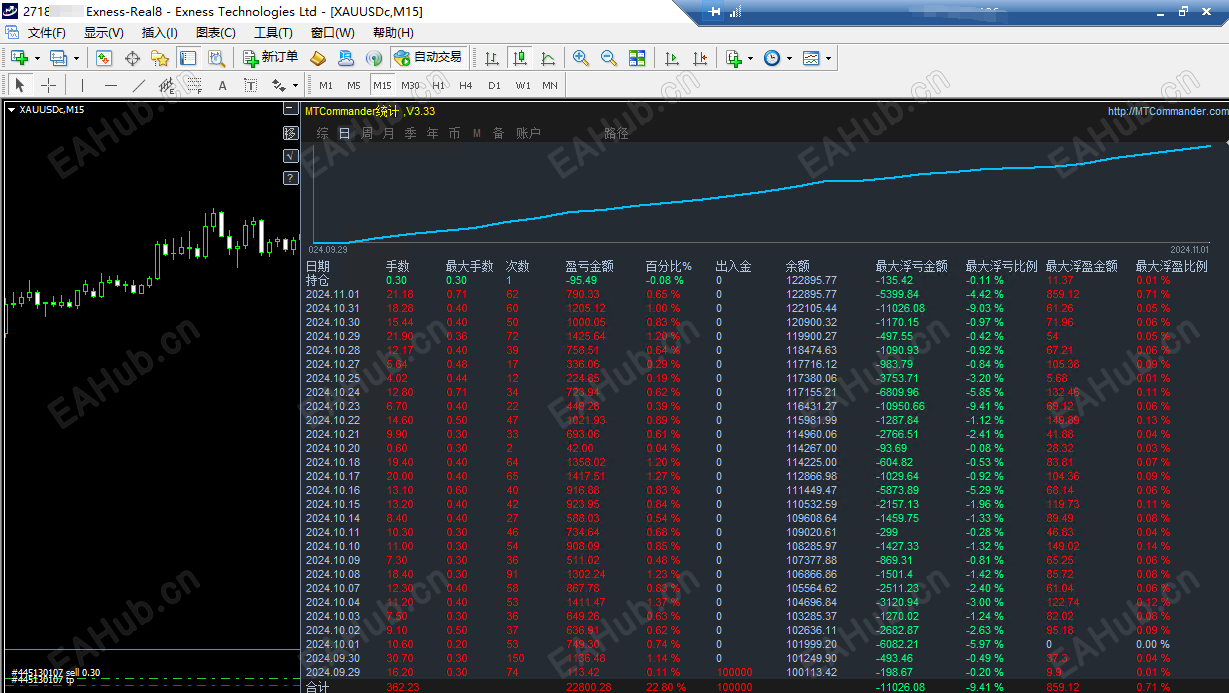Select the 账户 account tab
This screenshot has height=693, width=1229.
528,133
